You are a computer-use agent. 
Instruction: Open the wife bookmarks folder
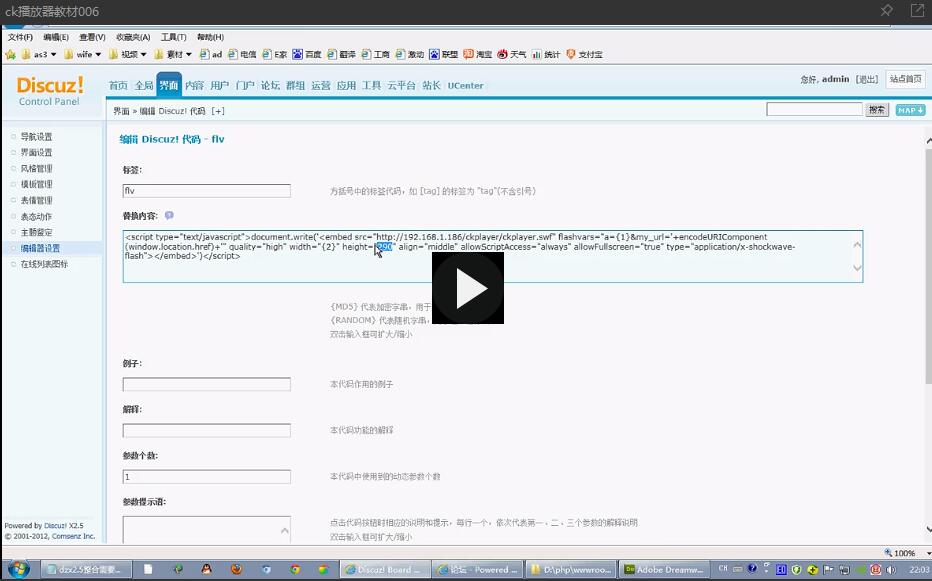[83, 54]
